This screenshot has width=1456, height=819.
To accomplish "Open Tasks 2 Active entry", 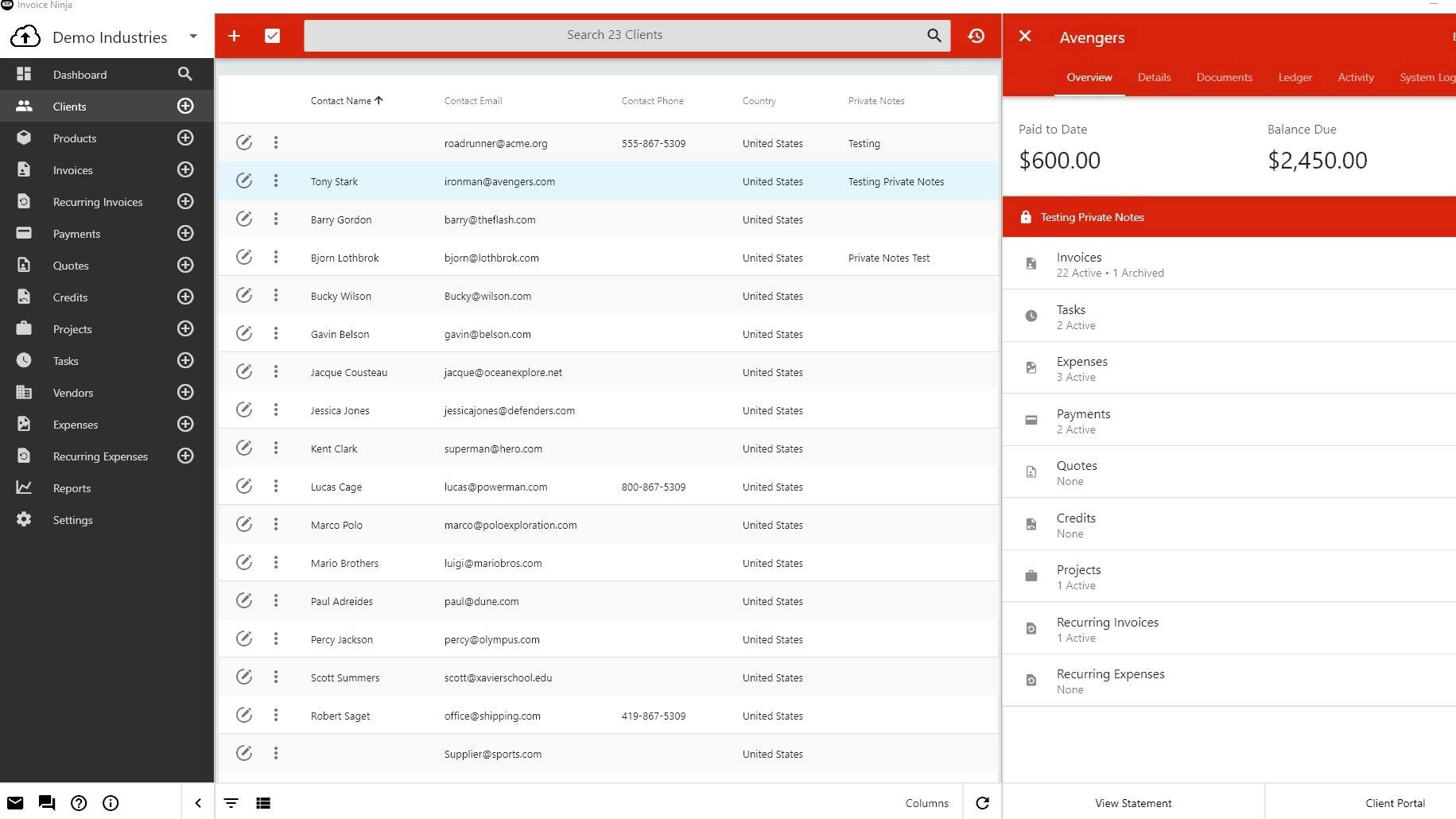I will (1229, 316).
